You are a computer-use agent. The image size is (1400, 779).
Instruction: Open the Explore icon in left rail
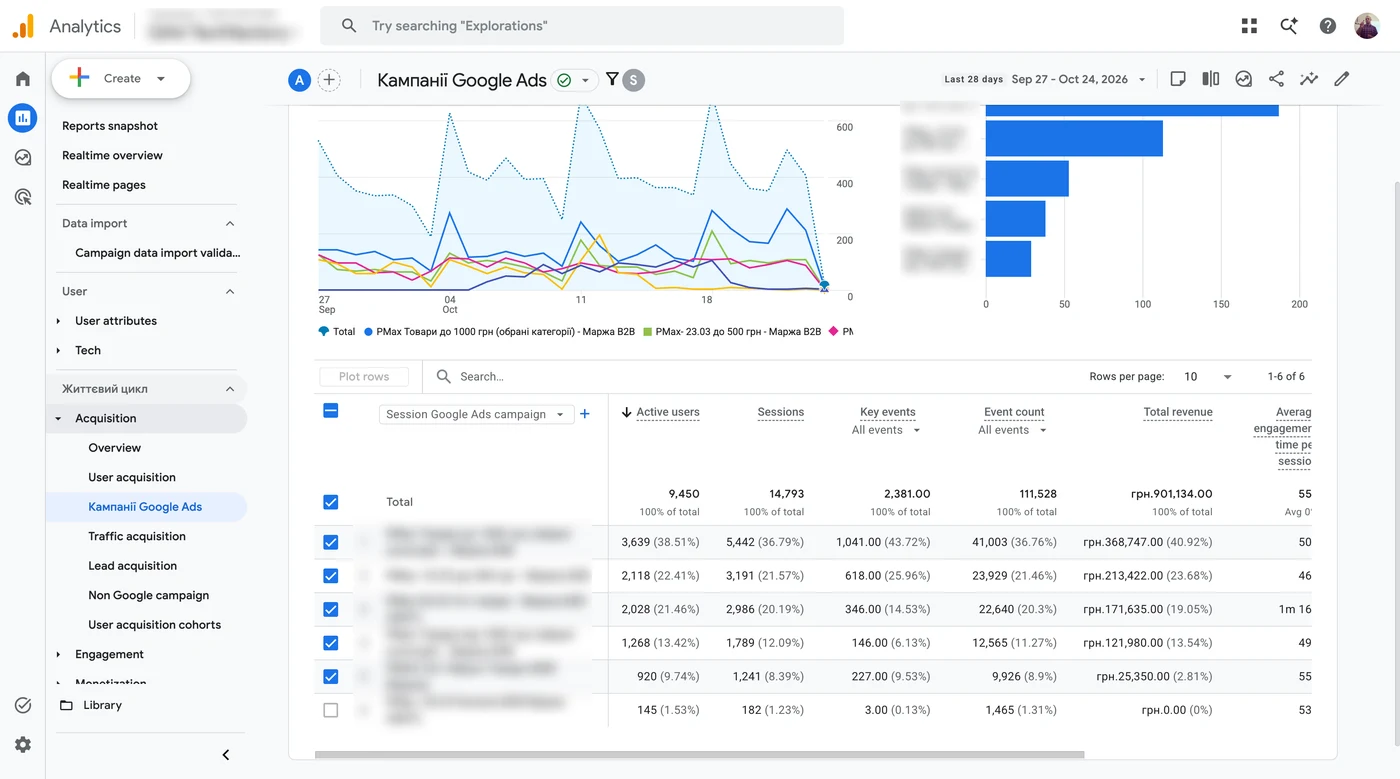pyautogui.click(x=23, y=157)
